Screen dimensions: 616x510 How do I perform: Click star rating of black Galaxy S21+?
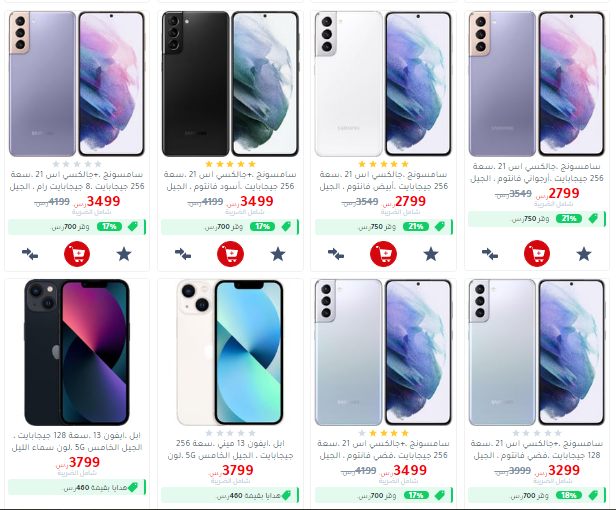(230, 164)
